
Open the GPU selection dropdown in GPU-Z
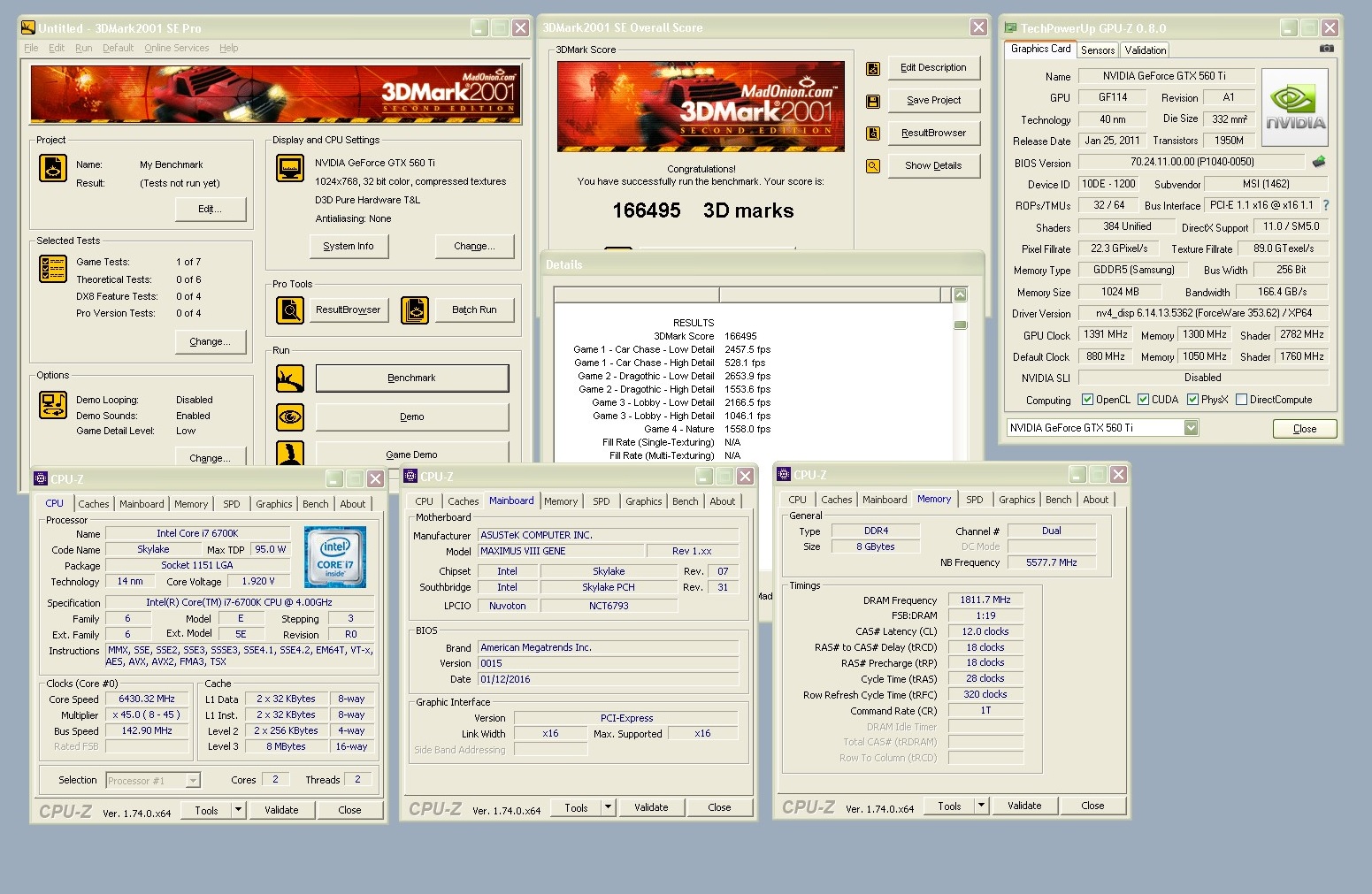[1192, 428]
